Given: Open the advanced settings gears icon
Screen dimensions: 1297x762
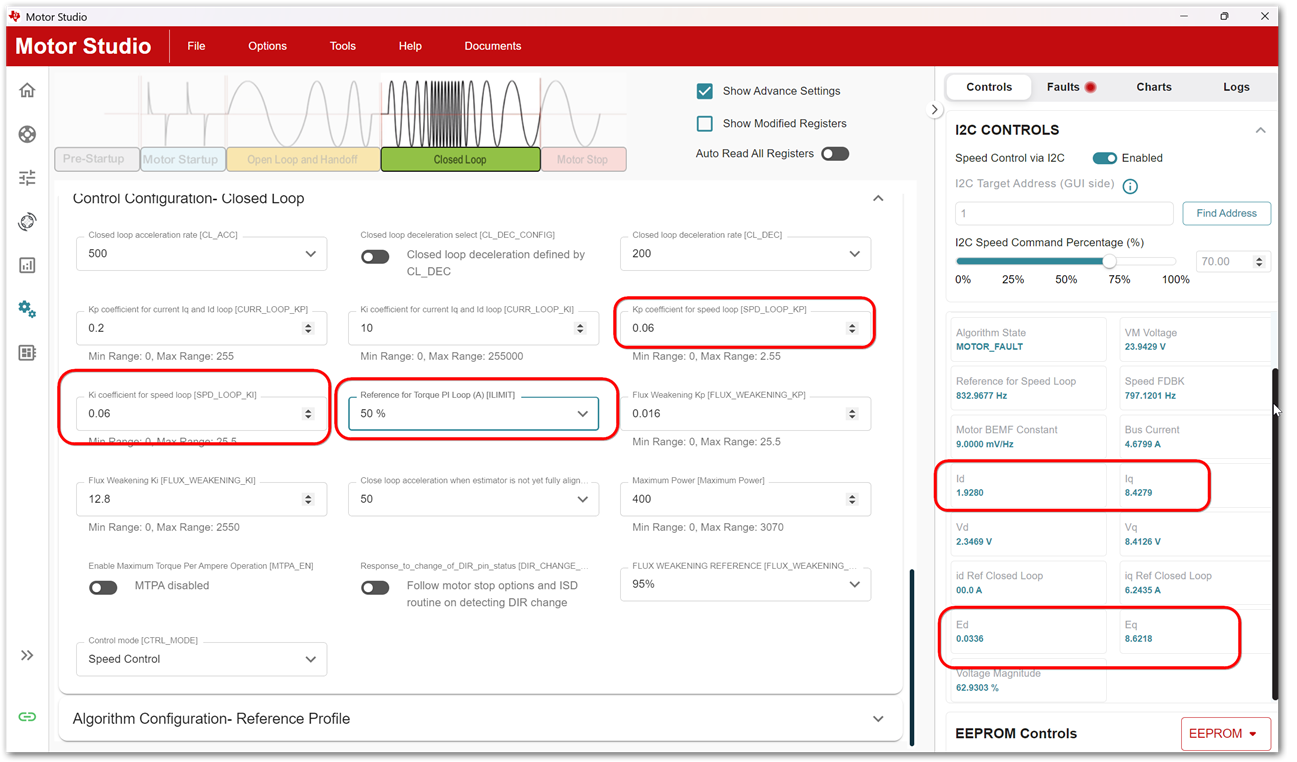Looking at the screenshot, I should pyautogui.click(x=27, y=310).
